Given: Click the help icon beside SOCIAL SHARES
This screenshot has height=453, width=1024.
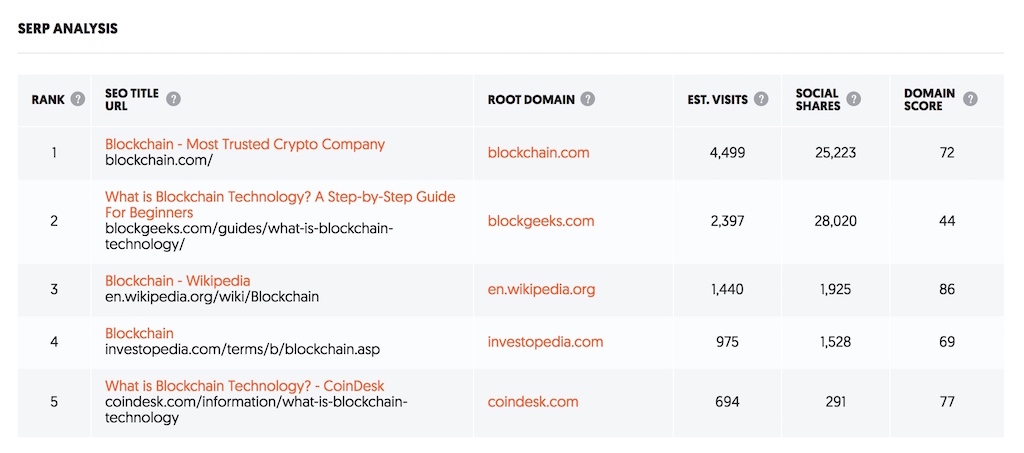Looking at the screenshot, I should point(854,99).
